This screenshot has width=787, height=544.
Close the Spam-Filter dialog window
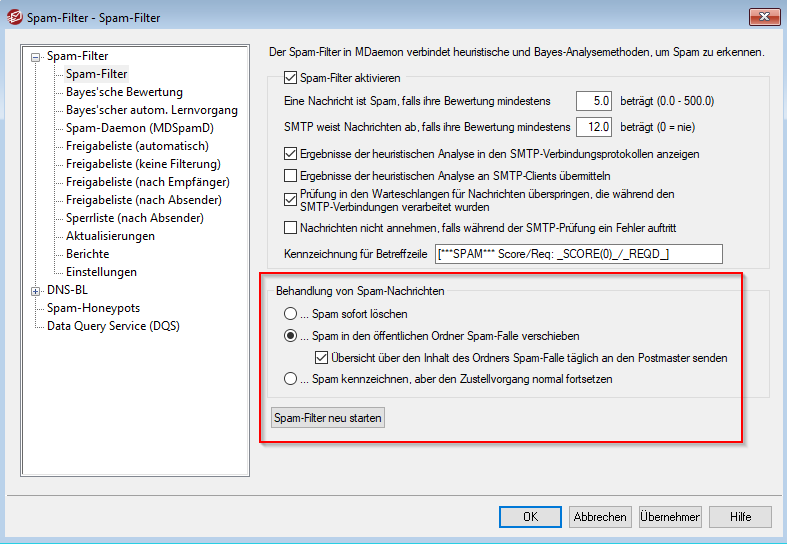pos(762,15)
